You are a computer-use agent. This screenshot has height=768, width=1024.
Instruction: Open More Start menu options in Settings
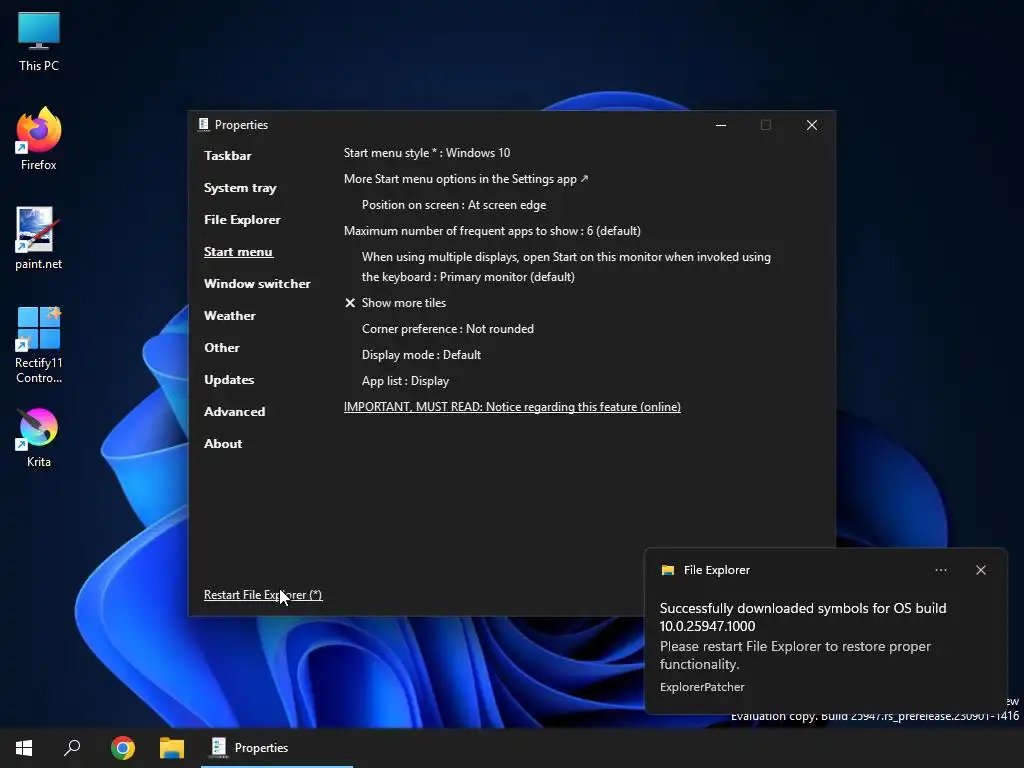pos(466,179)
